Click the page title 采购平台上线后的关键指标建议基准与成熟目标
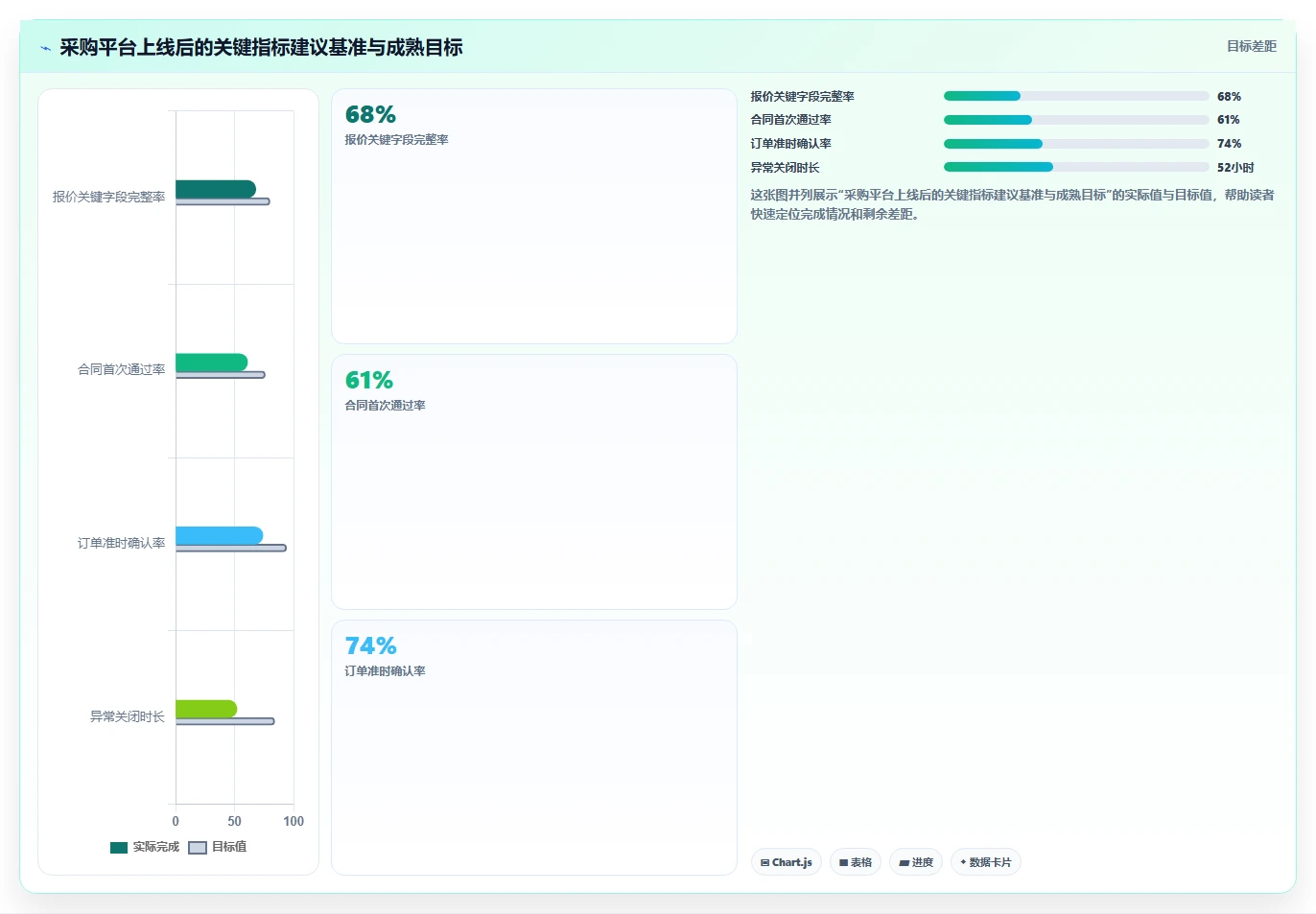 pyautogui.click(x=261, y=47)
